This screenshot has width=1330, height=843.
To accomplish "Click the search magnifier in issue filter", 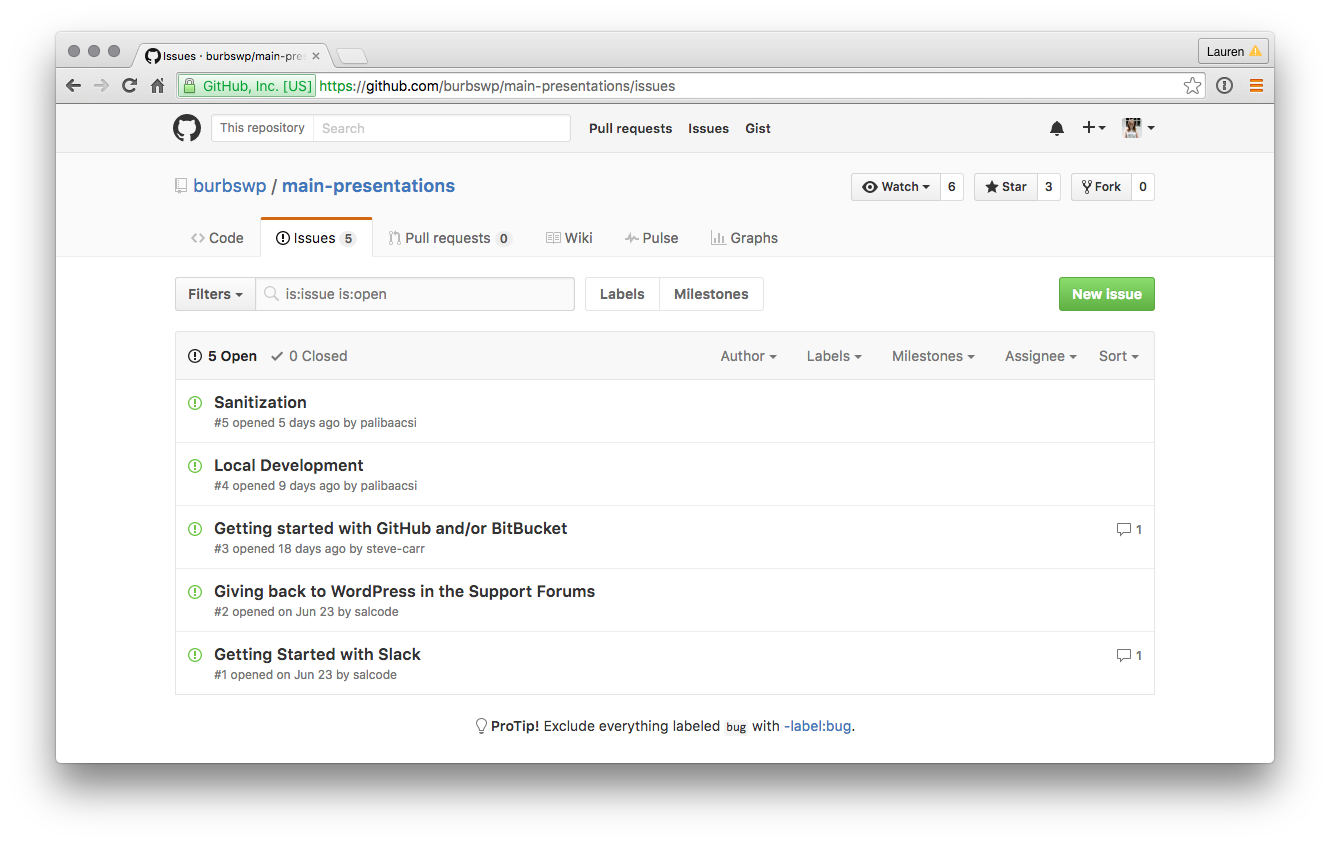I will (271, 294).
